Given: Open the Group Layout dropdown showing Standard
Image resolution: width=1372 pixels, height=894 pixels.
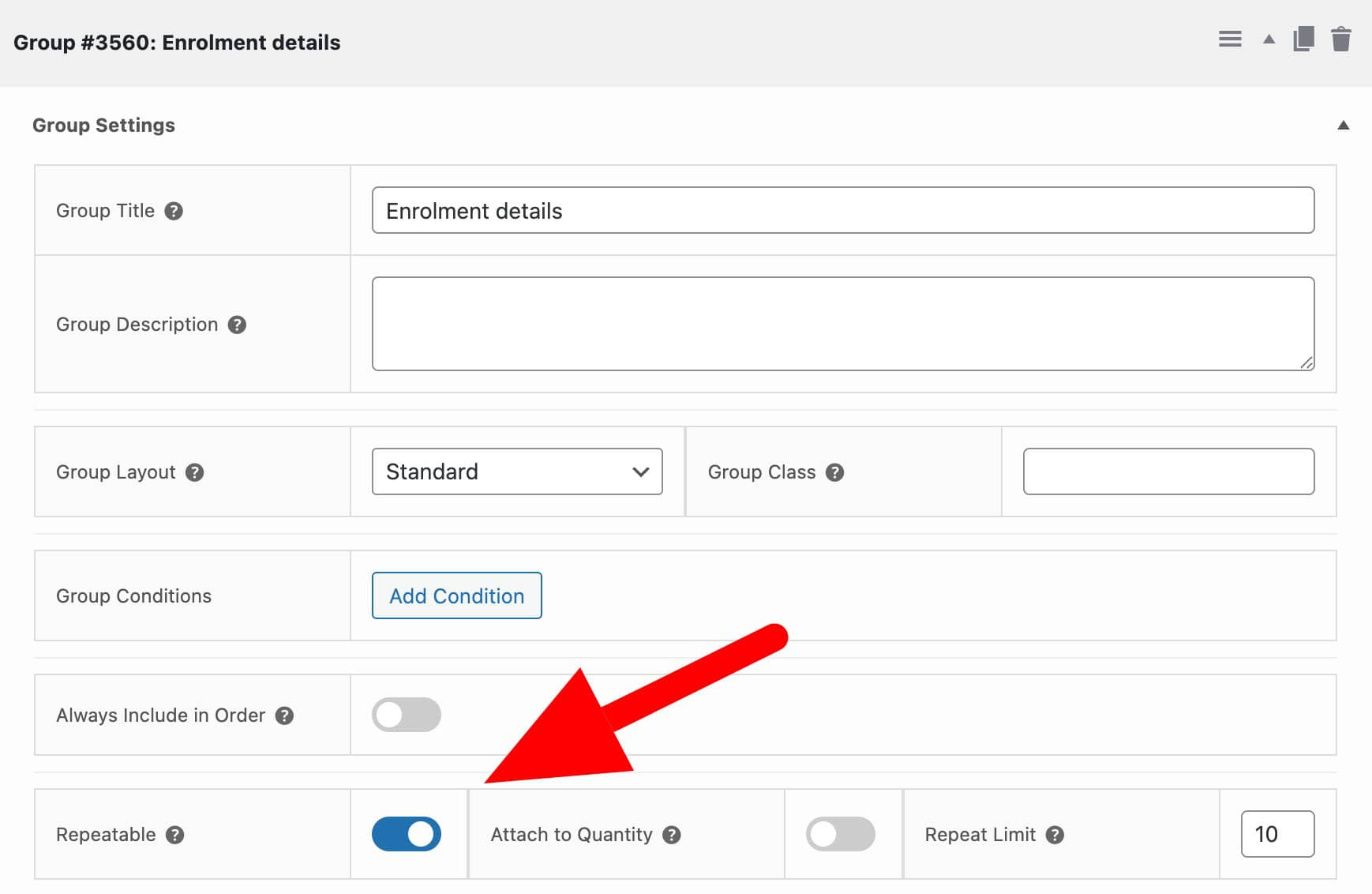Looking at the screenshot, I should point(517,471).
